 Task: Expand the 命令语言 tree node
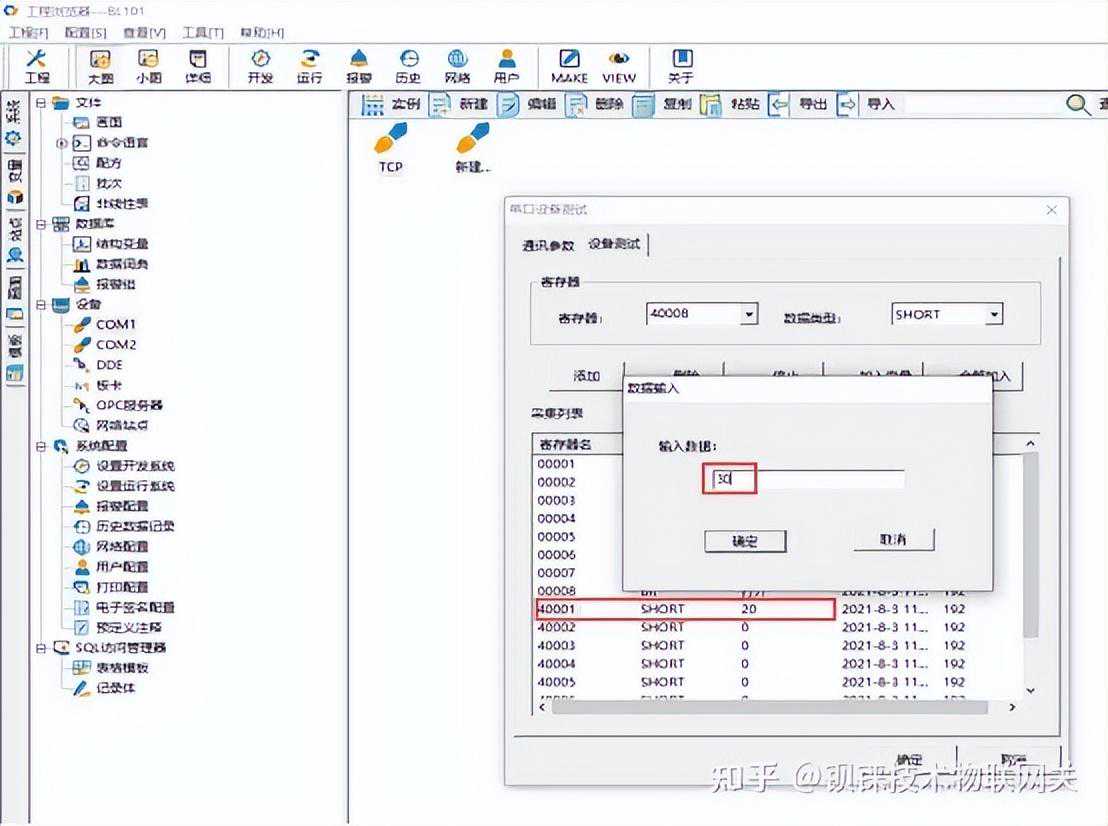point(62,143)
